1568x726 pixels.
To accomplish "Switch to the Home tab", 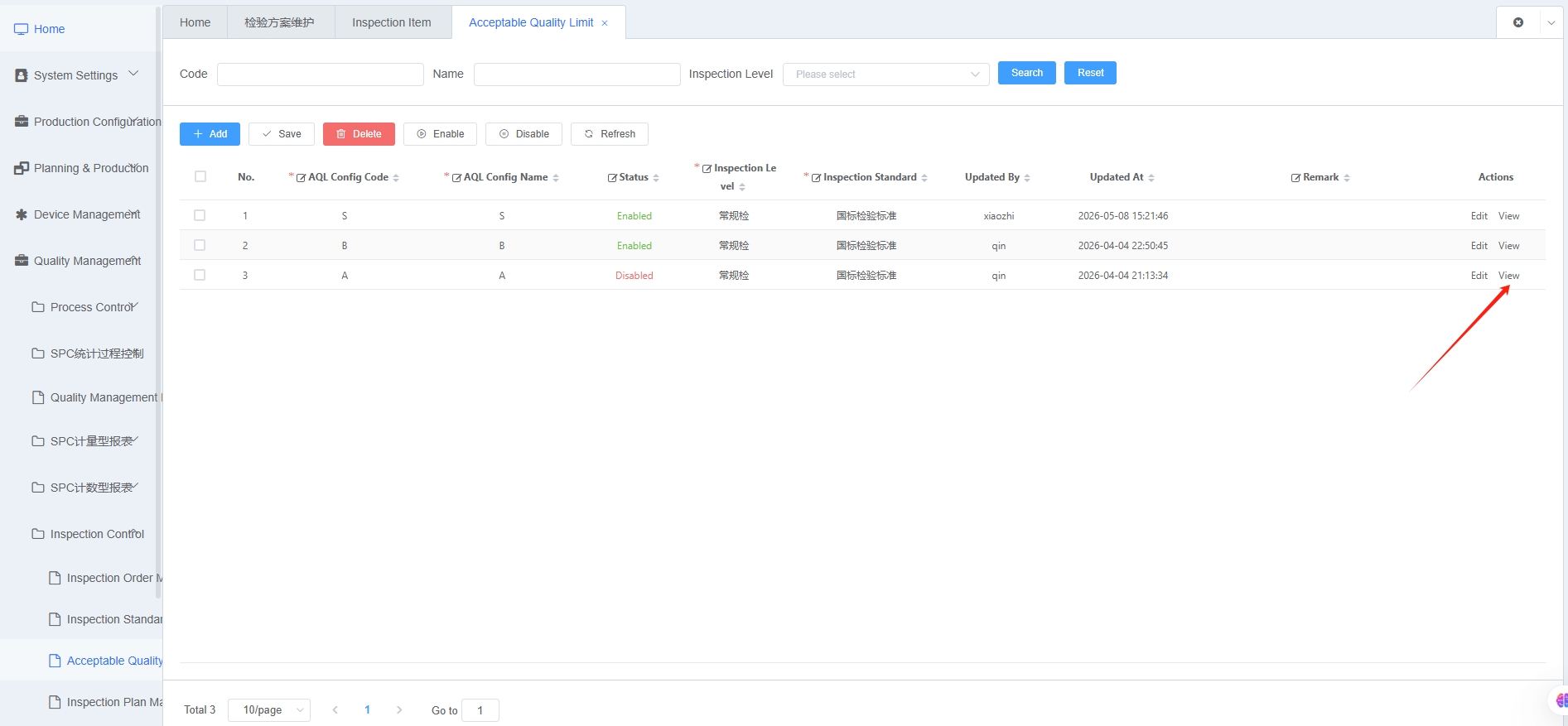I will 195,22.
